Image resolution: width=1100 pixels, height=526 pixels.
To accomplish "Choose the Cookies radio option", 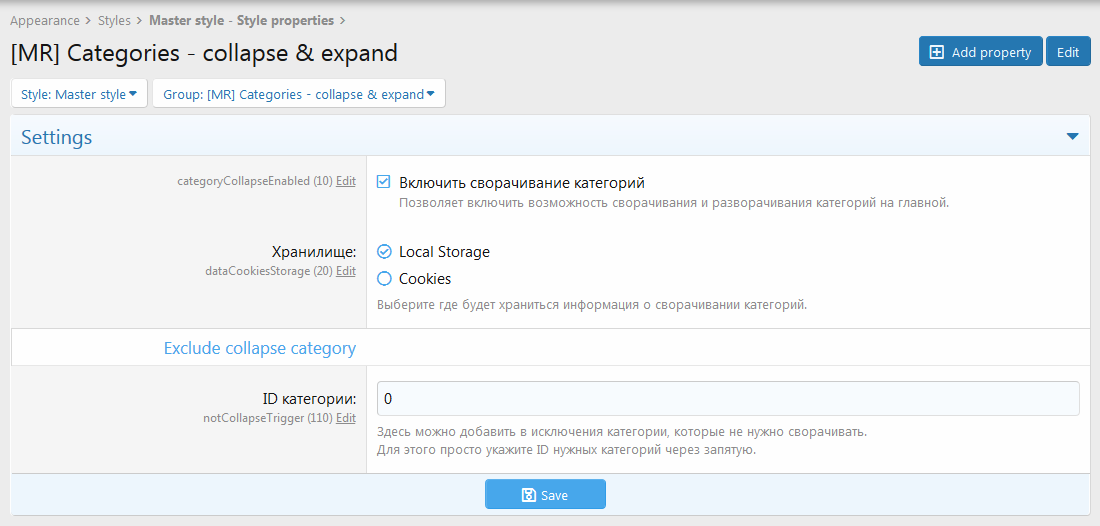I will tap(384, 279).
